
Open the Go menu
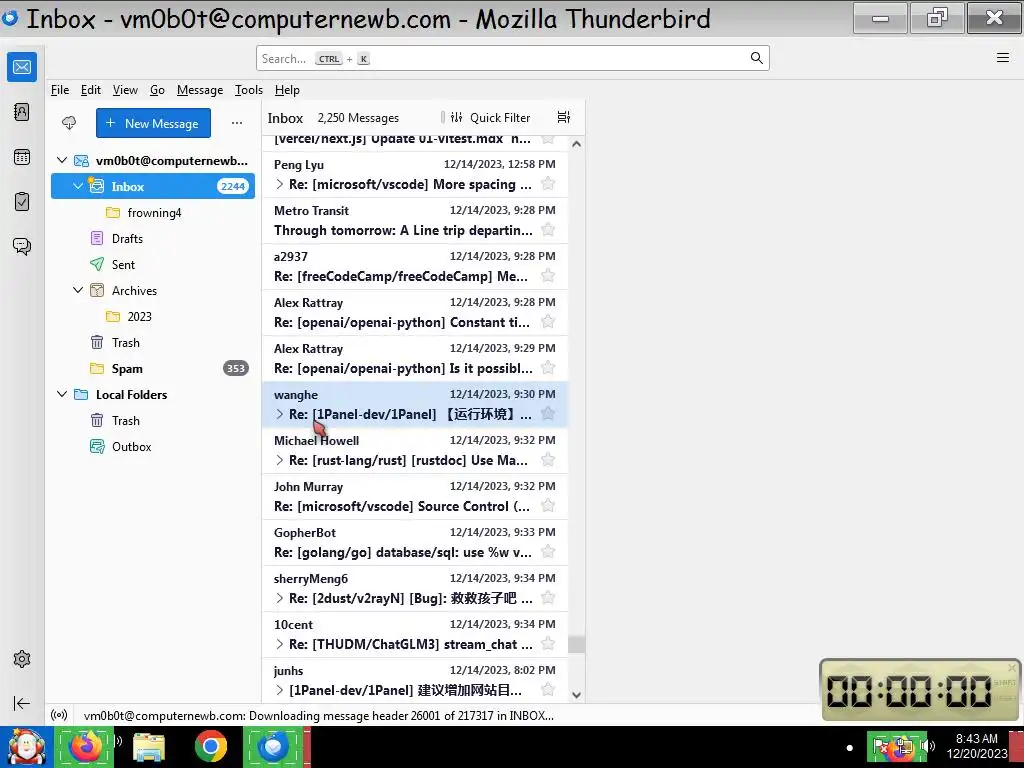click(157, 90)
